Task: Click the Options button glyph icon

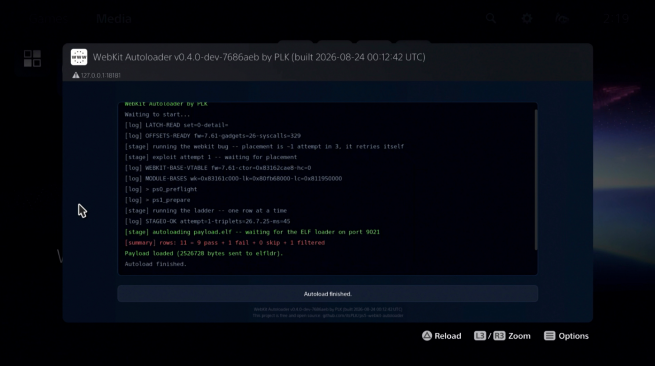Action: click(550, 336)
